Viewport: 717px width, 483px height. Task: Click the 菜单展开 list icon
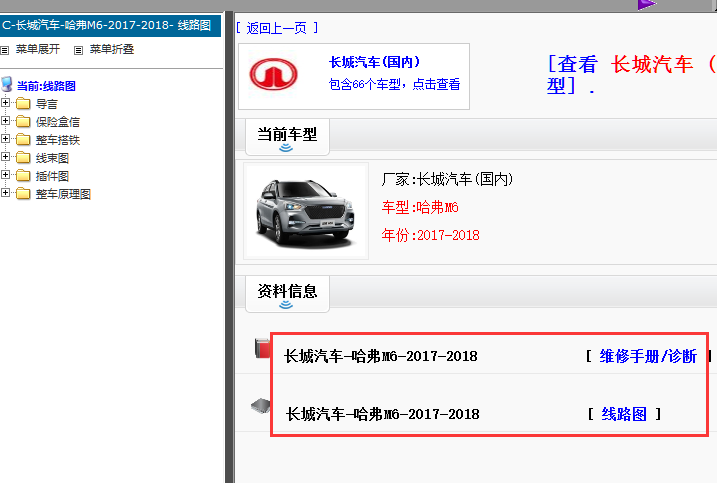pyautogui.click(x=5, y=50)
